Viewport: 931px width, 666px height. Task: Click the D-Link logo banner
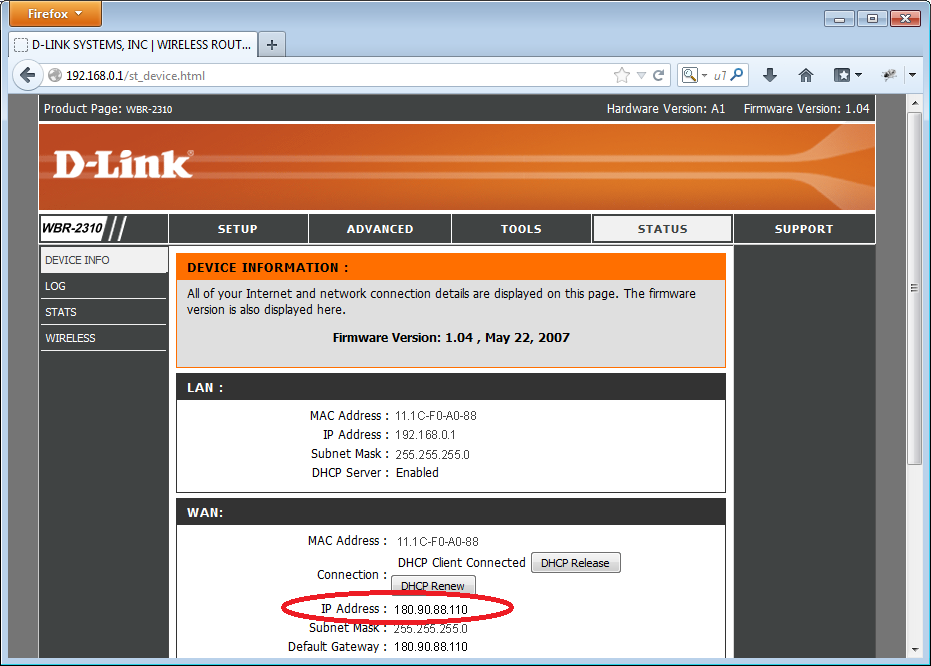tap(123, 164)
